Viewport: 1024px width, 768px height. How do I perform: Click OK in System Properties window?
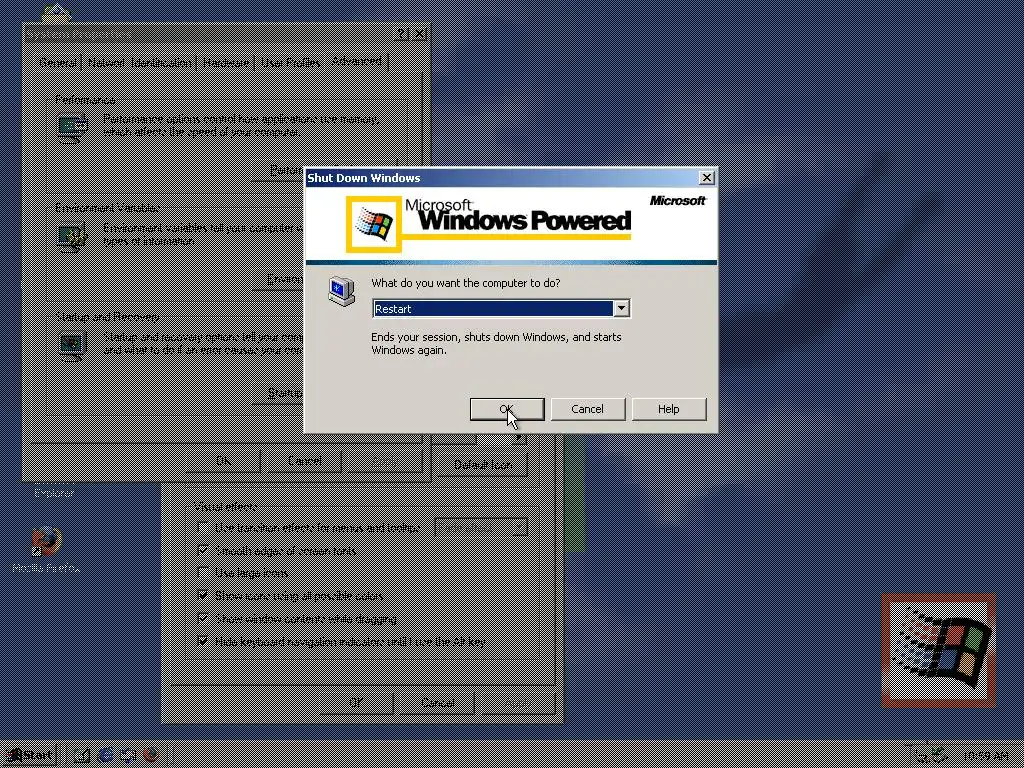(223, 461)
